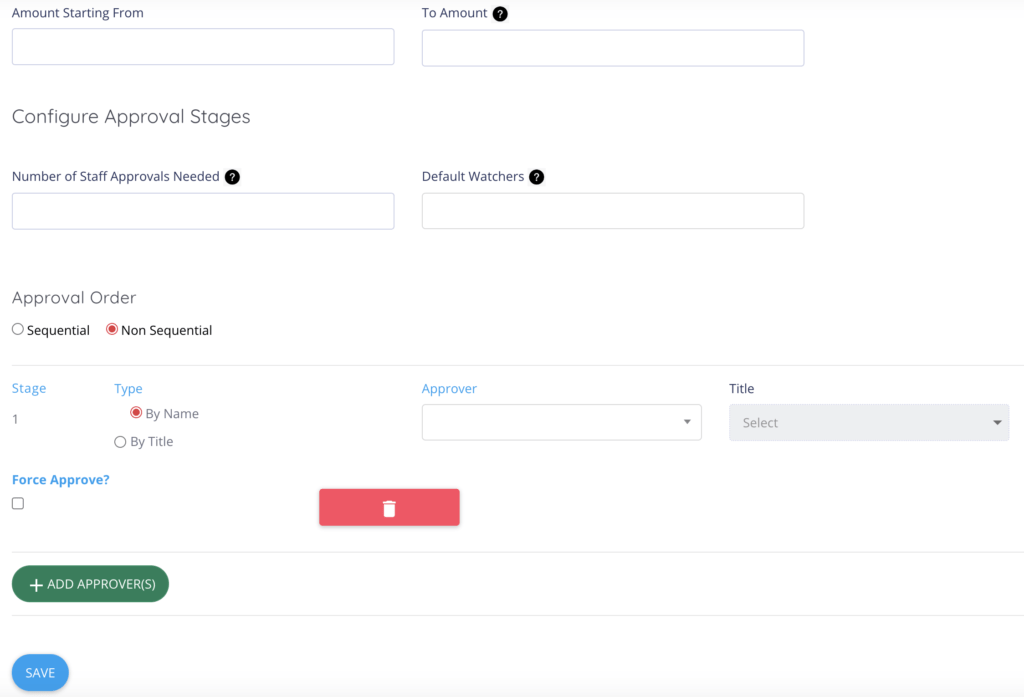Click the Default Watchers help icon

click(x=536, y=177)
